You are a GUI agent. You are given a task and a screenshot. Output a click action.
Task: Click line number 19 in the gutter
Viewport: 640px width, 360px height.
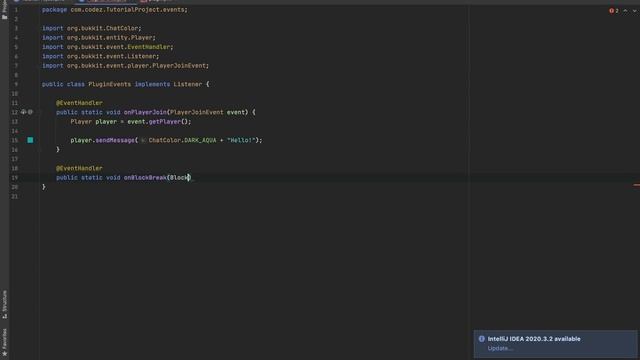pos(15,178)
